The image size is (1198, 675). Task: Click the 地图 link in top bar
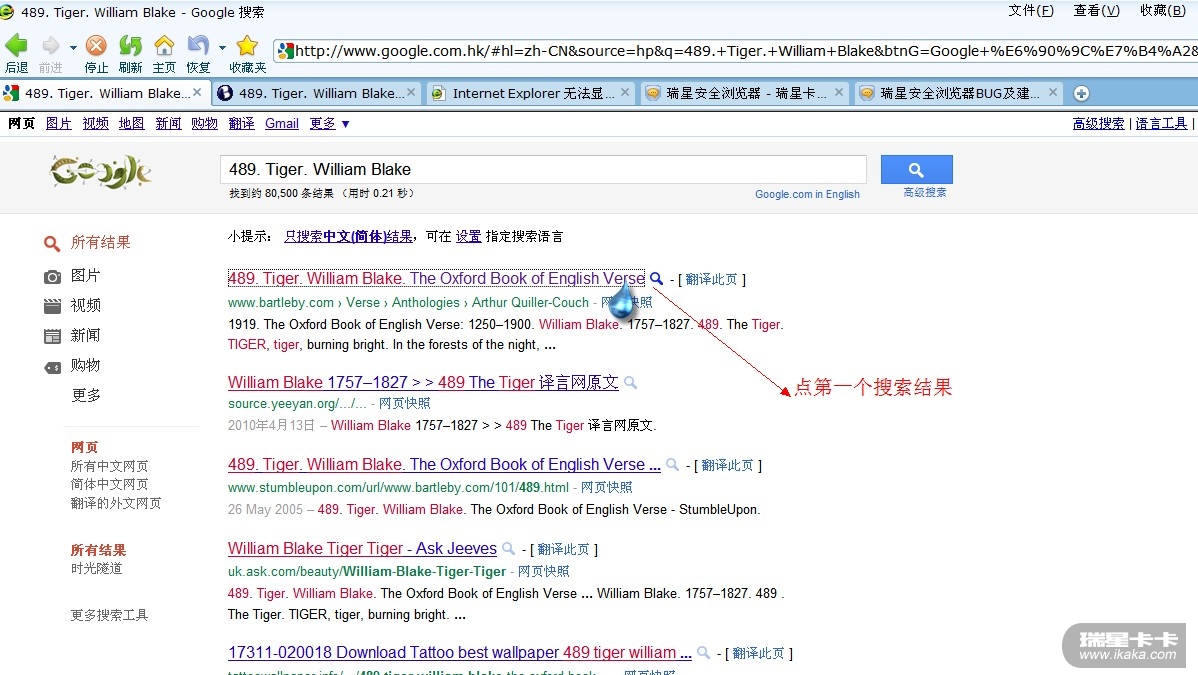pos(131,123)
